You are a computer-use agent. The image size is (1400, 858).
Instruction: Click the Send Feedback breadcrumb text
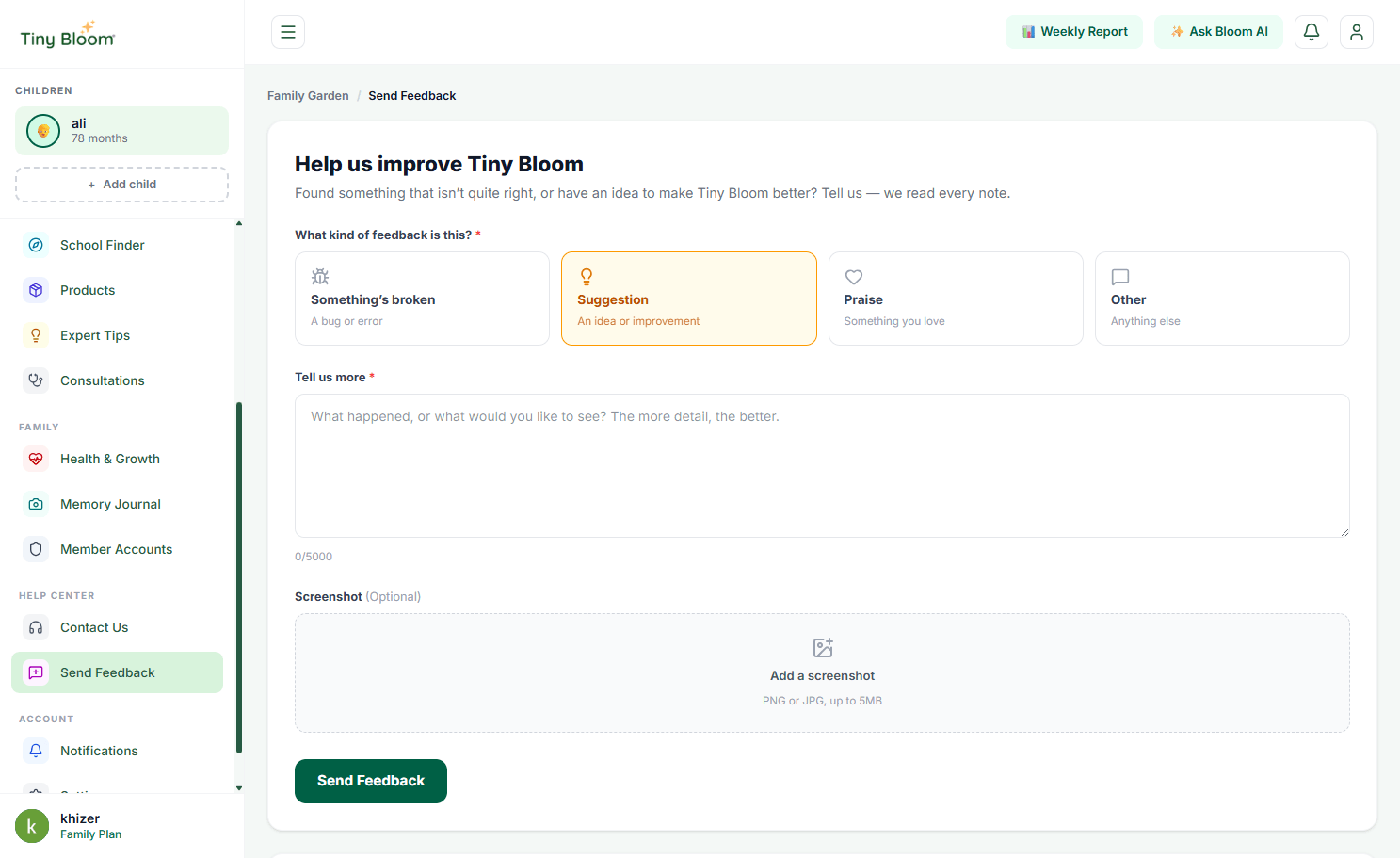412,96
